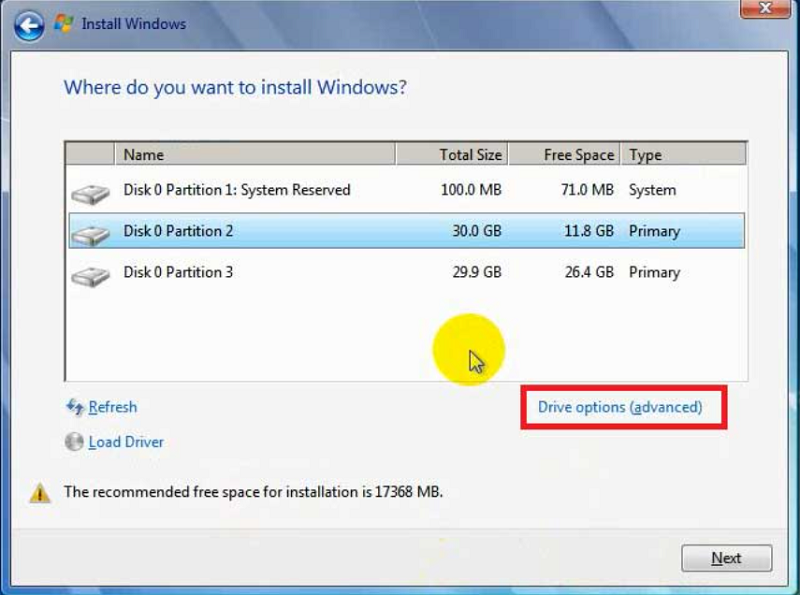Click the Load Driver disc icon

[75, 442]
